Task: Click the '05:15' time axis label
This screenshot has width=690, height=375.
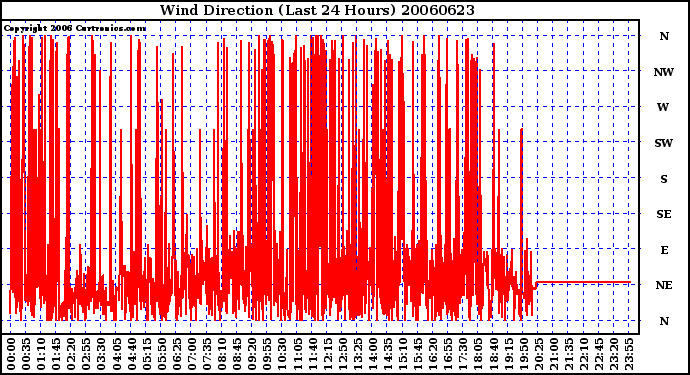Action: click(x=147, y=354)
